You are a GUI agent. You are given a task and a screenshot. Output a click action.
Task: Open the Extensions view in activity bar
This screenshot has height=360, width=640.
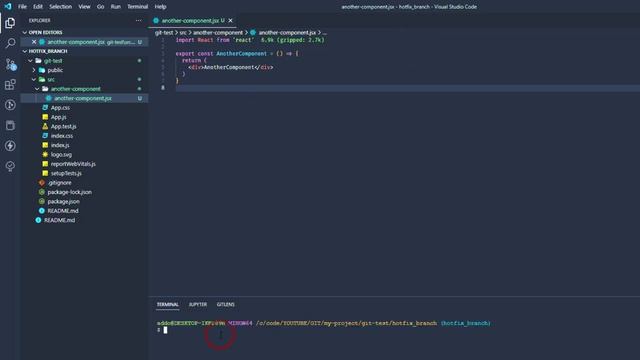click(x=10, y=84)
